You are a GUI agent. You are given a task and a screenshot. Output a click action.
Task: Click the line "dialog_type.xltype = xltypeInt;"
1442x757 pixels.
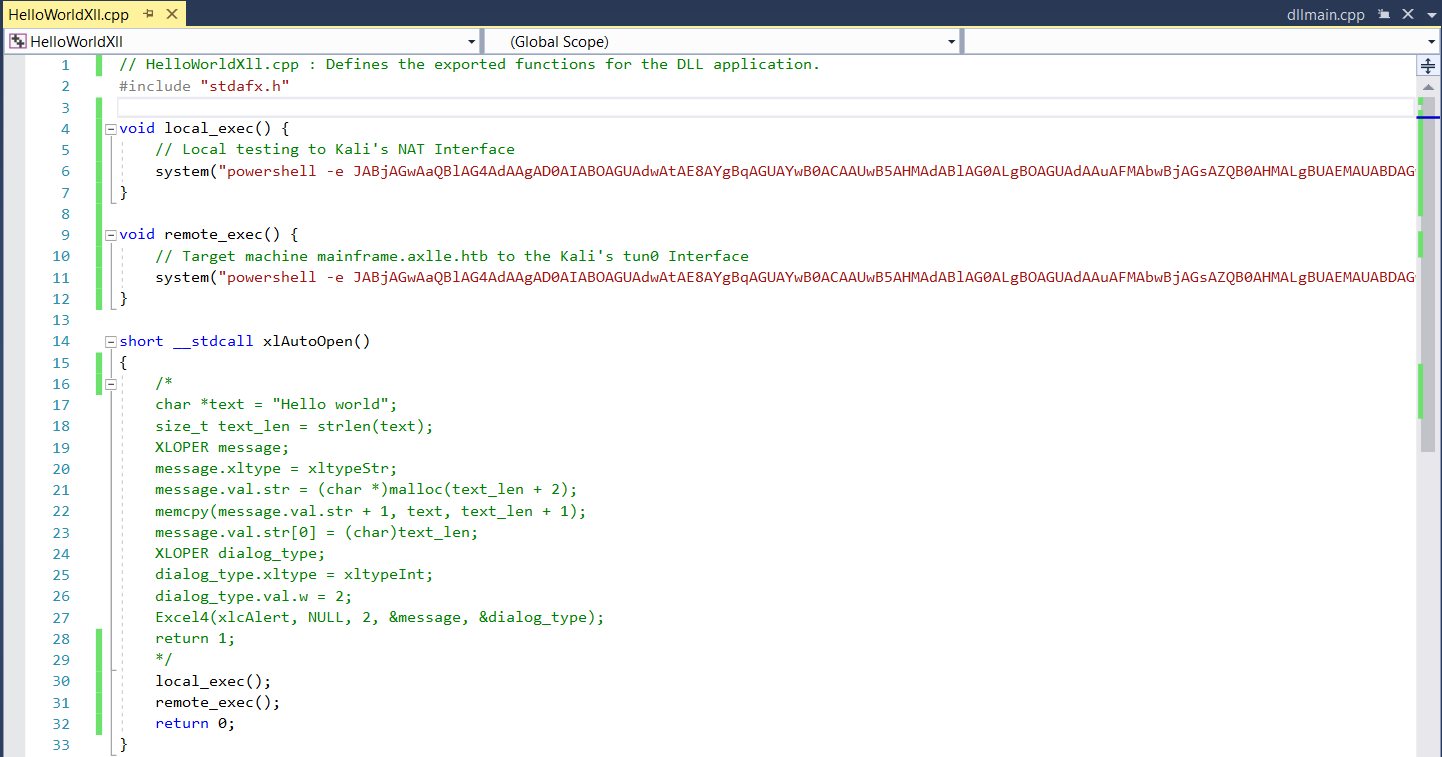[294, 575]
